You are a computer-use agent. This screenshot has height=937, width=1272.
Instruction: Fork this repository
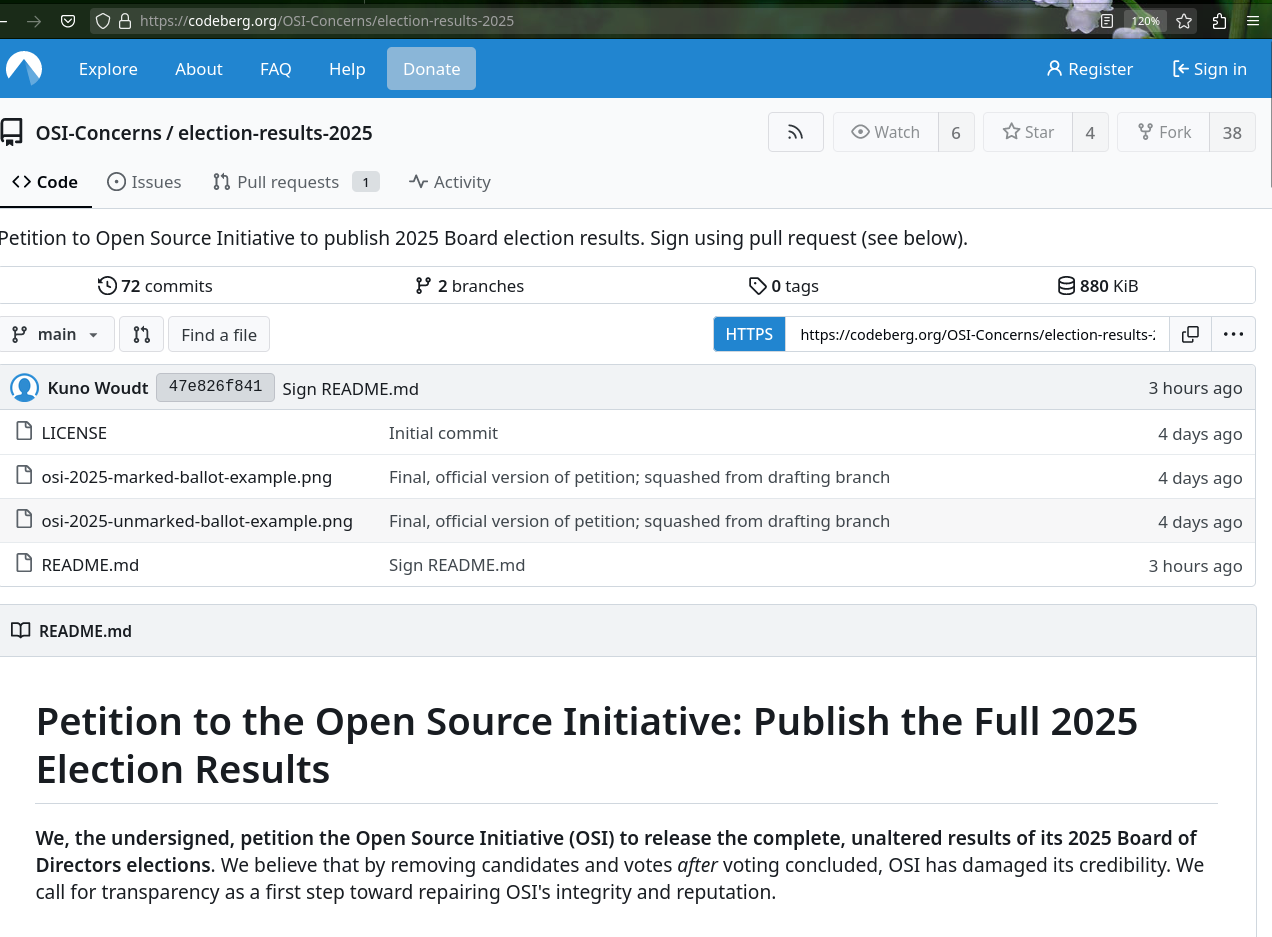coord(1163,132)
